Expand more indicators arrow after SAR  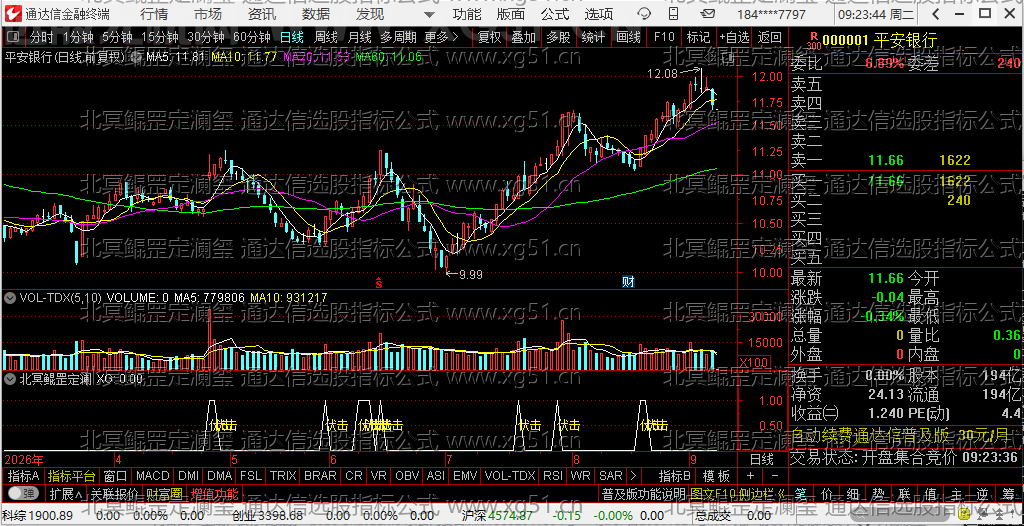tap(633, 476)
